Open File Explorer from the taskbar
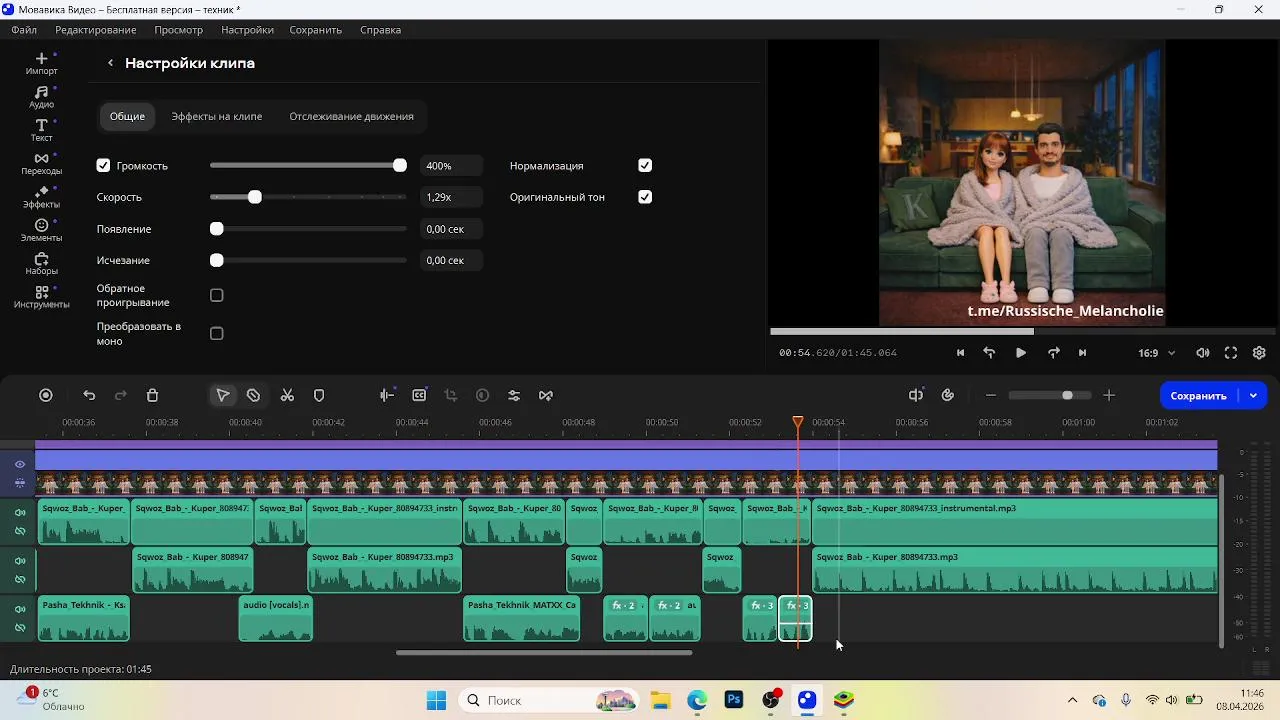The width and height of the screenshot is (1280, 720). (x=660, y=700)
